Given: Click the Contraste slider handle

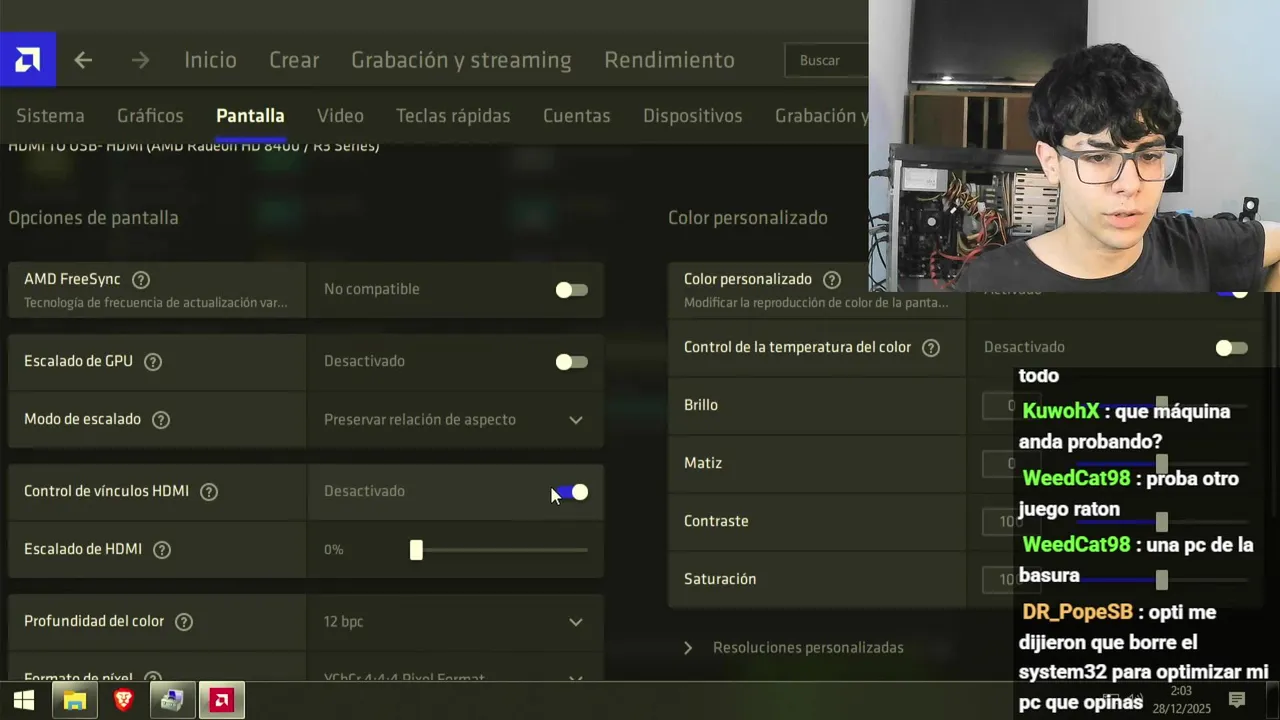Looking at the screenshot, I should 1161,522.
